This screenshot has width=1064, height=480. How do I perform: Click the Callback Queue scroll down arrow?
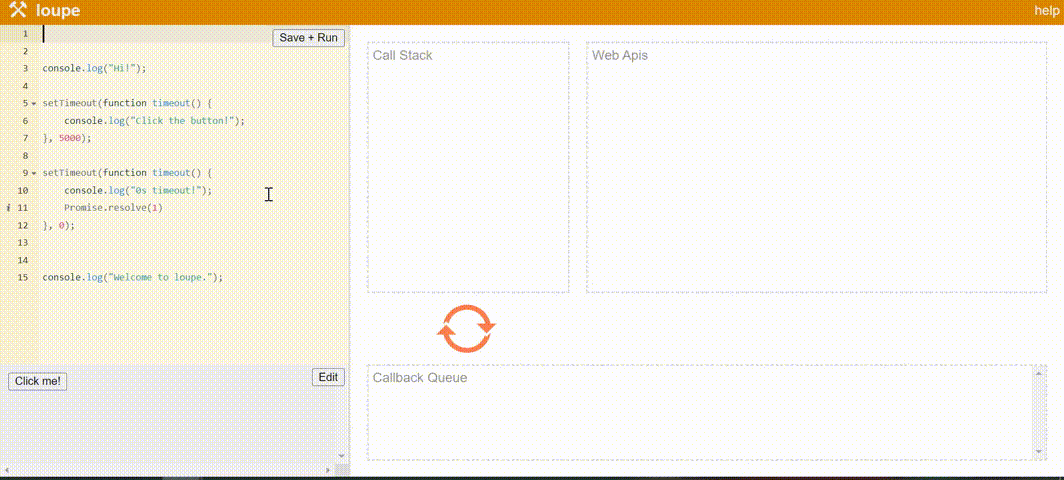coord(1038,451)
